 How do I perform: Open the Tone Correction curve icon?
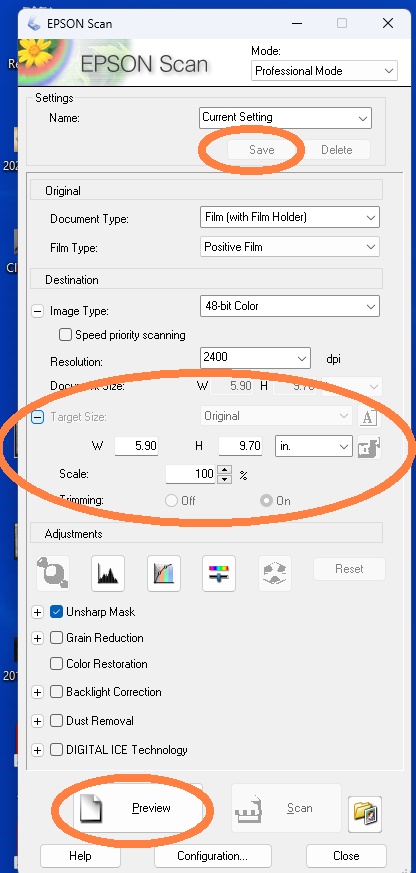coord(164,573)
